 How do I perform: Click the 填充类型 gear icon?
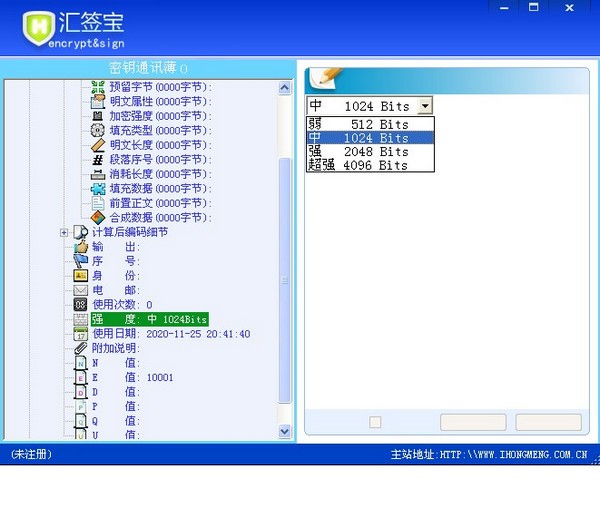pyautogui.click(x=98, y=130)
